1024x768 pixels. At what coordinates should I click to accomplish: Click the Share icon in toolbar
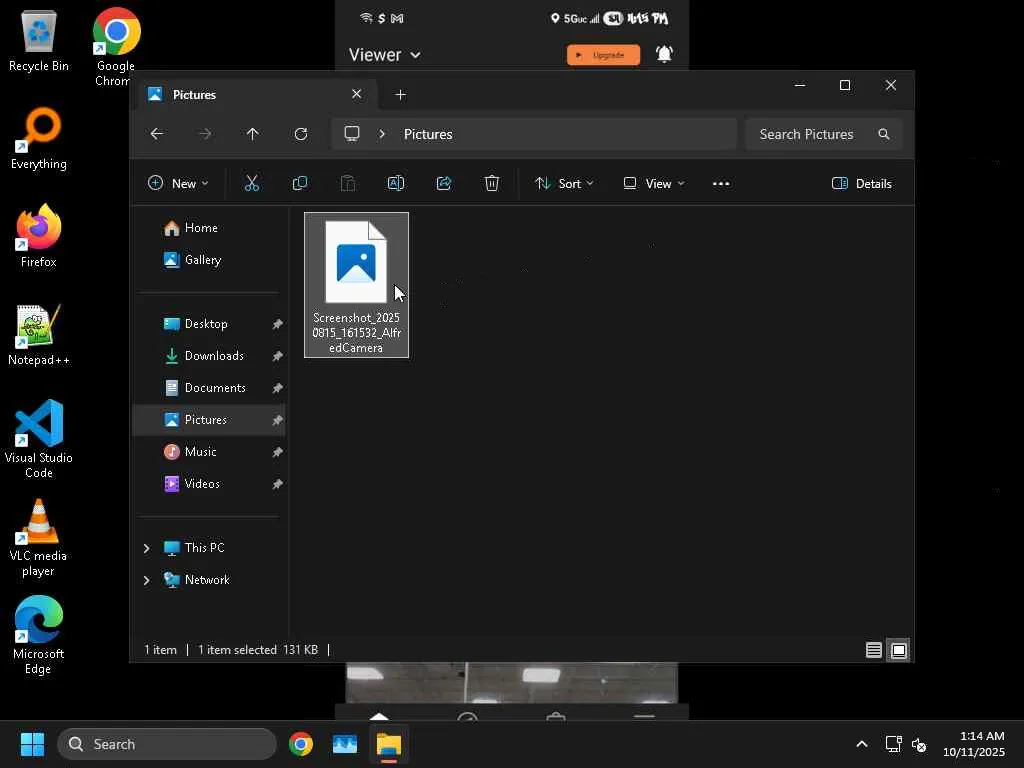444,183
